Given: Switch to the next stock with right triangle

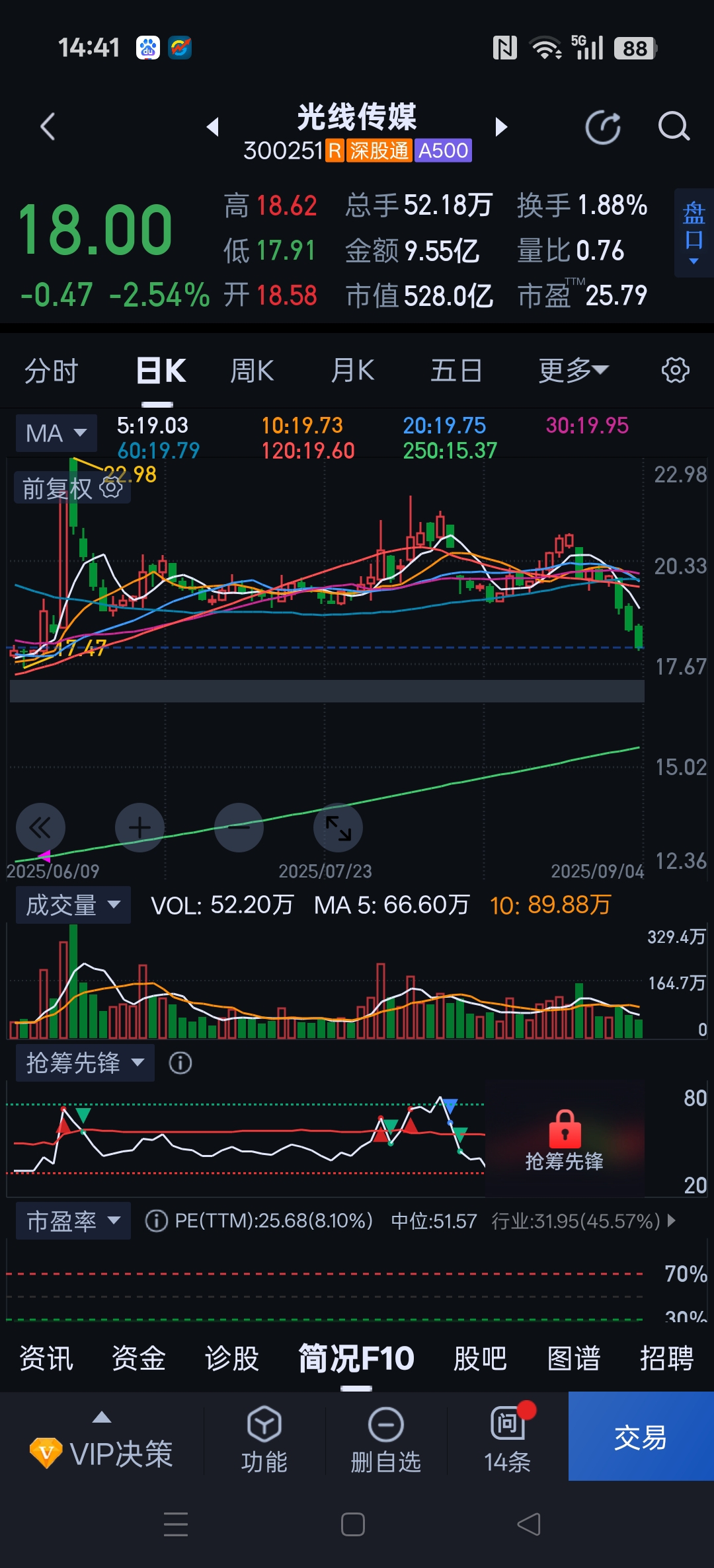Looking at the screenshot, I should coord(502,126).
